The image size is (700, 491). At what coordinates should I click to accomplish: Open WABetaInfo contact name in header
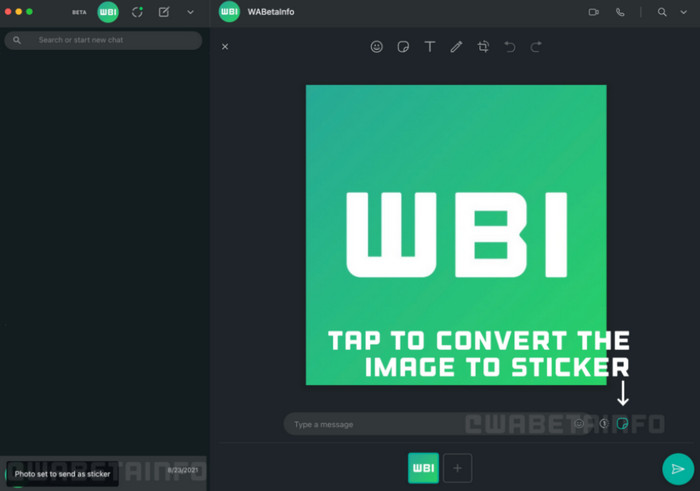271,12
